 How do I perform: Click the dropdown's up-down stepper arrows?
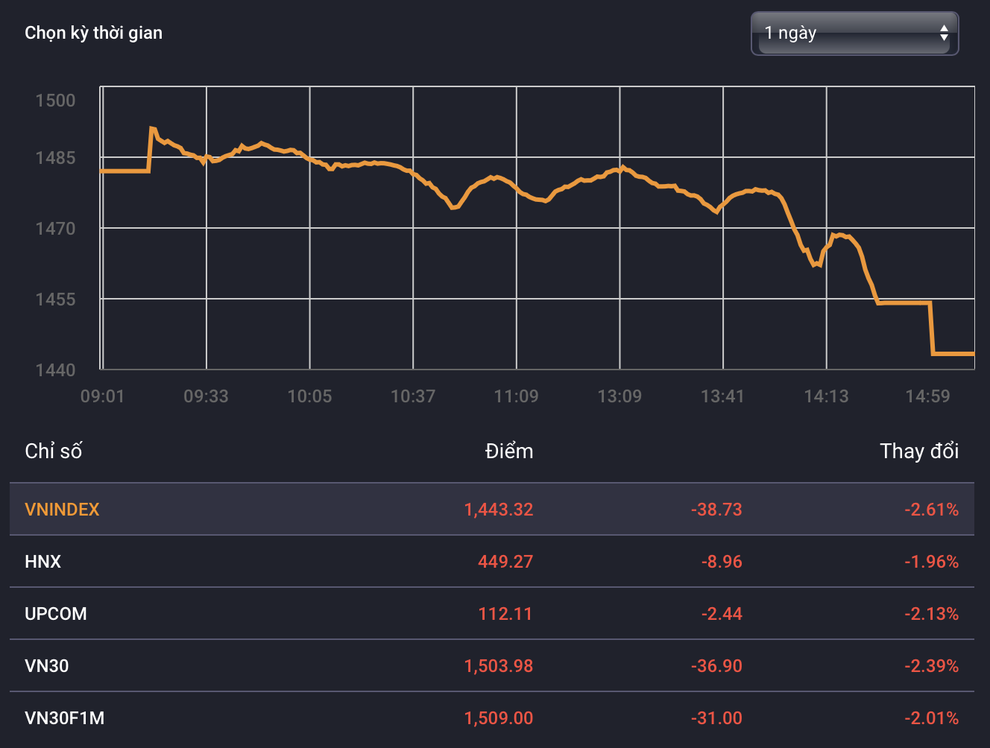pyautogui.click(x=943, y=33)
